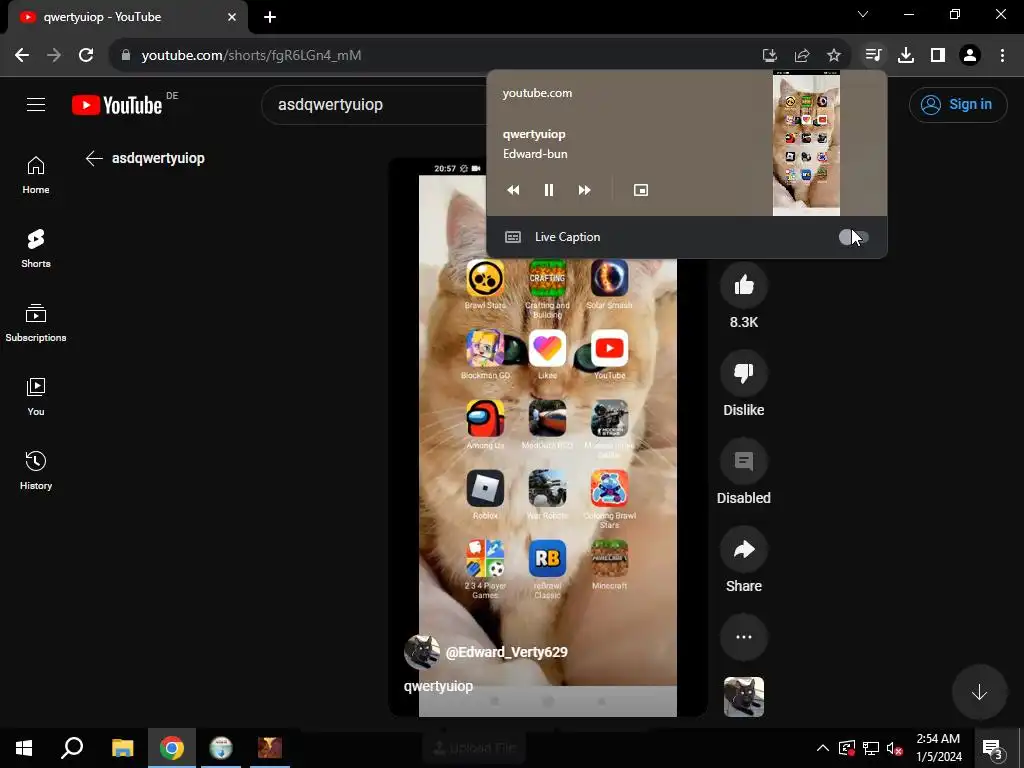
Task: Open tab search chevron in title bar
Action: point(863,14)
